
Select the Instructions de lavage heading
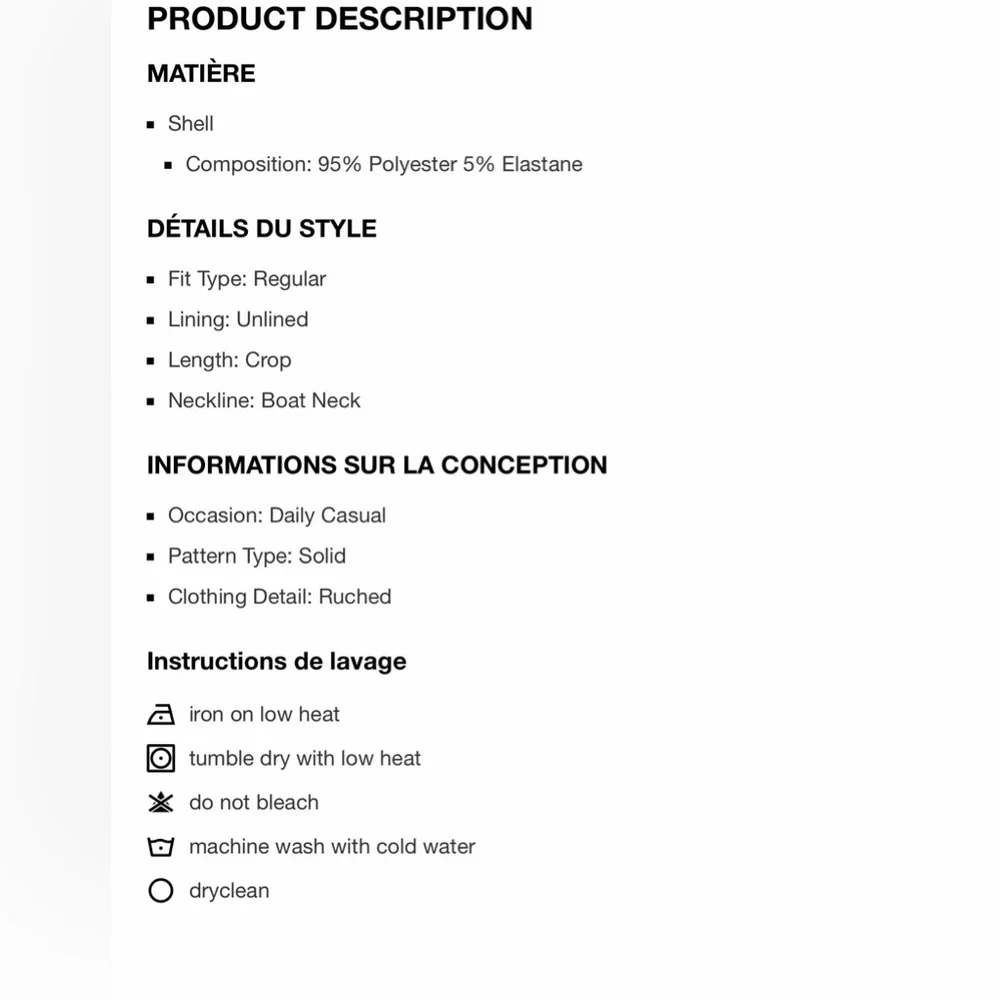tap(276, 662)
